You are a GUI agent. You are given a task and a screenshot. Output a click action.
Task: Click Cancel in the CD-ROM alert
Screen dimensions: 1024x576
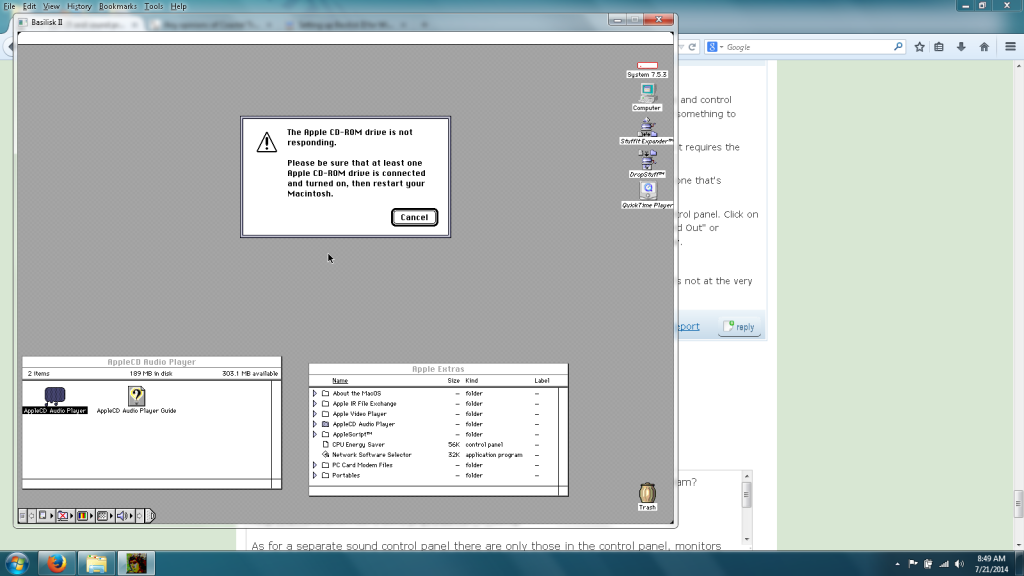tap(414, 217)
